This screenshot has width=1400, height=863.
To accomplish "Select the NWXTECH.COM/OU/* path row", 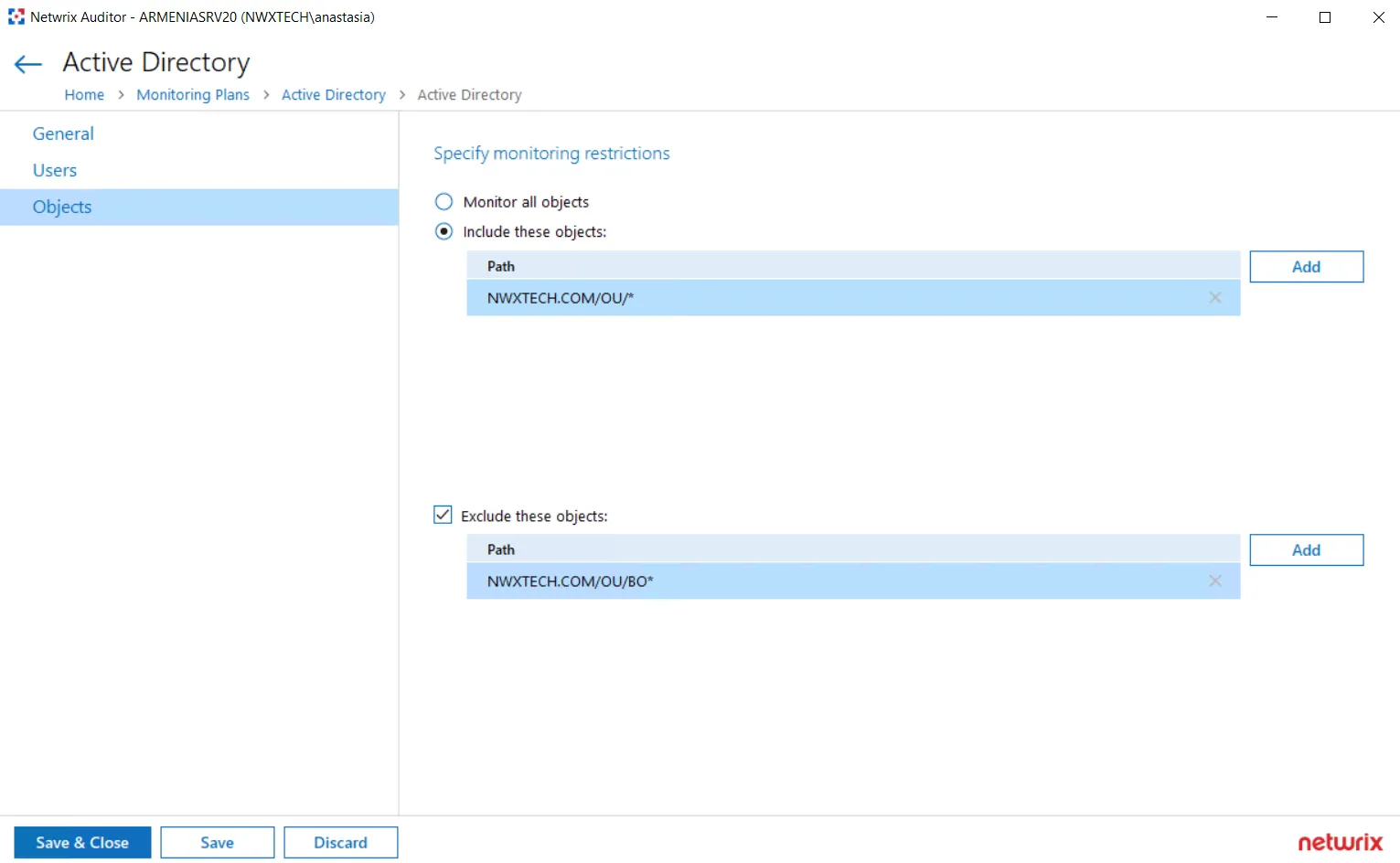I will click(853, 298).
